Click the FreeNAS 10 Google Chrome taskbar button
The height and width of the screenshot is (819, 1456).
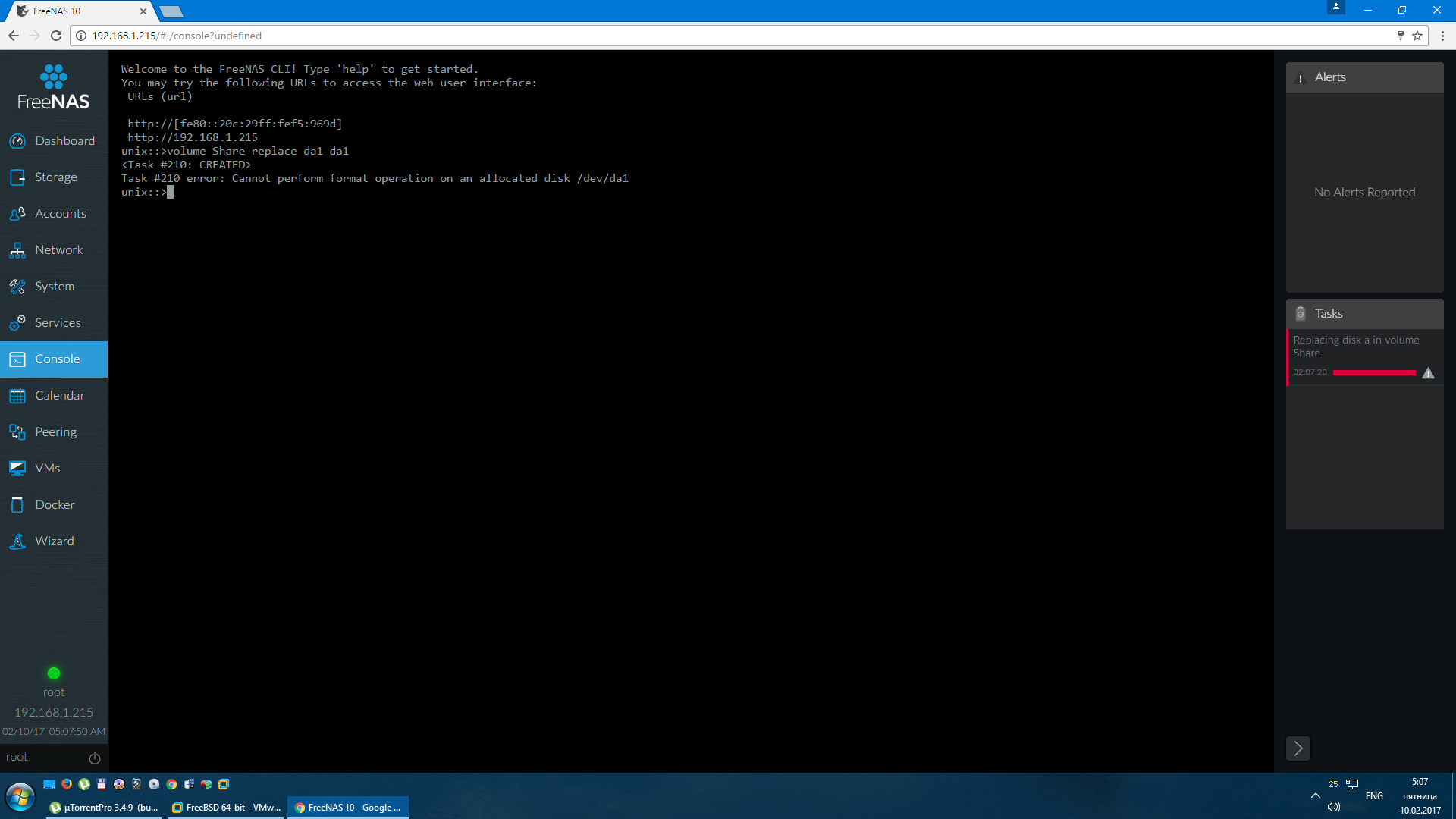tap(348, 808)
